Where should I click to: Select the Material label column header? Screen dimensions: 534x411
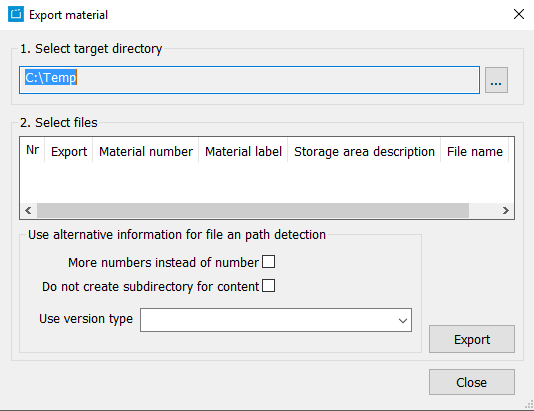click(x=243, y=152)
